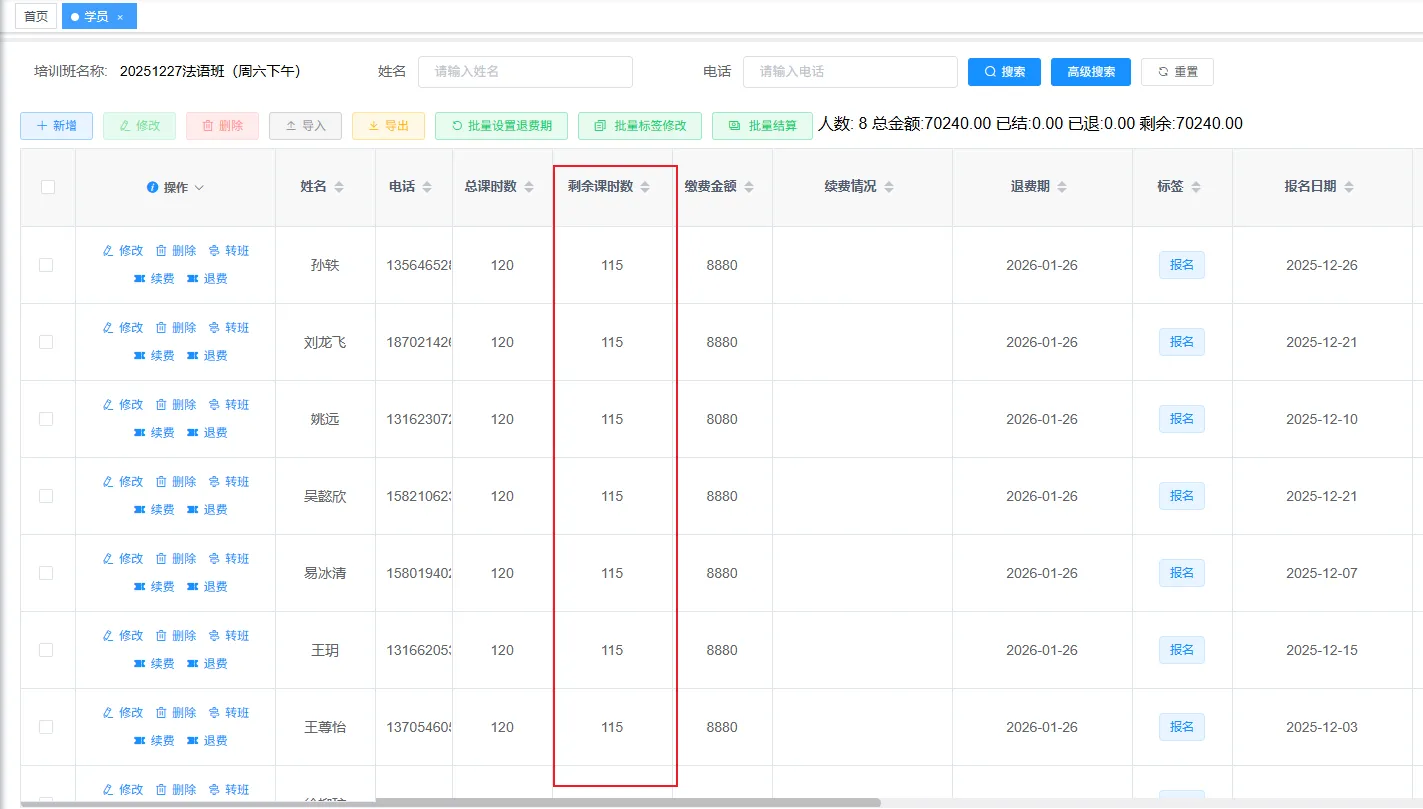Tick the select-all checkbox in table header

click(x=48, y=187)
